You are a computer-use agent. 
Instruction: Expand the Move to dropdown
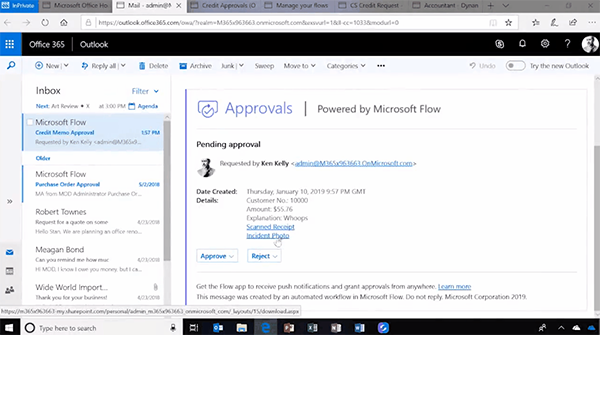[297, 66]
